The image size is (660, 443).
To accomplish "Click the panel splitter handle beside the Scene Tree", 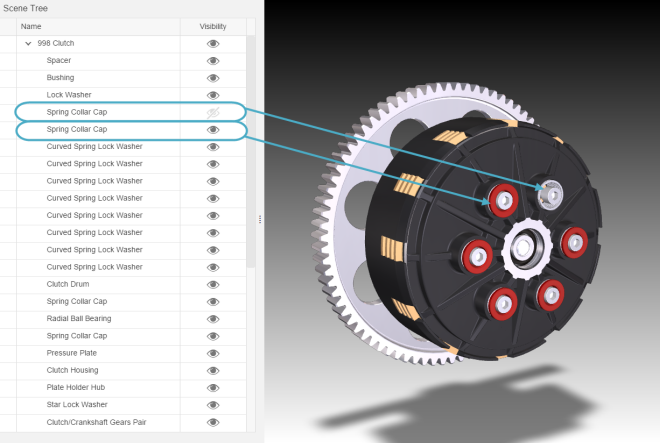I will coord(260,219).
